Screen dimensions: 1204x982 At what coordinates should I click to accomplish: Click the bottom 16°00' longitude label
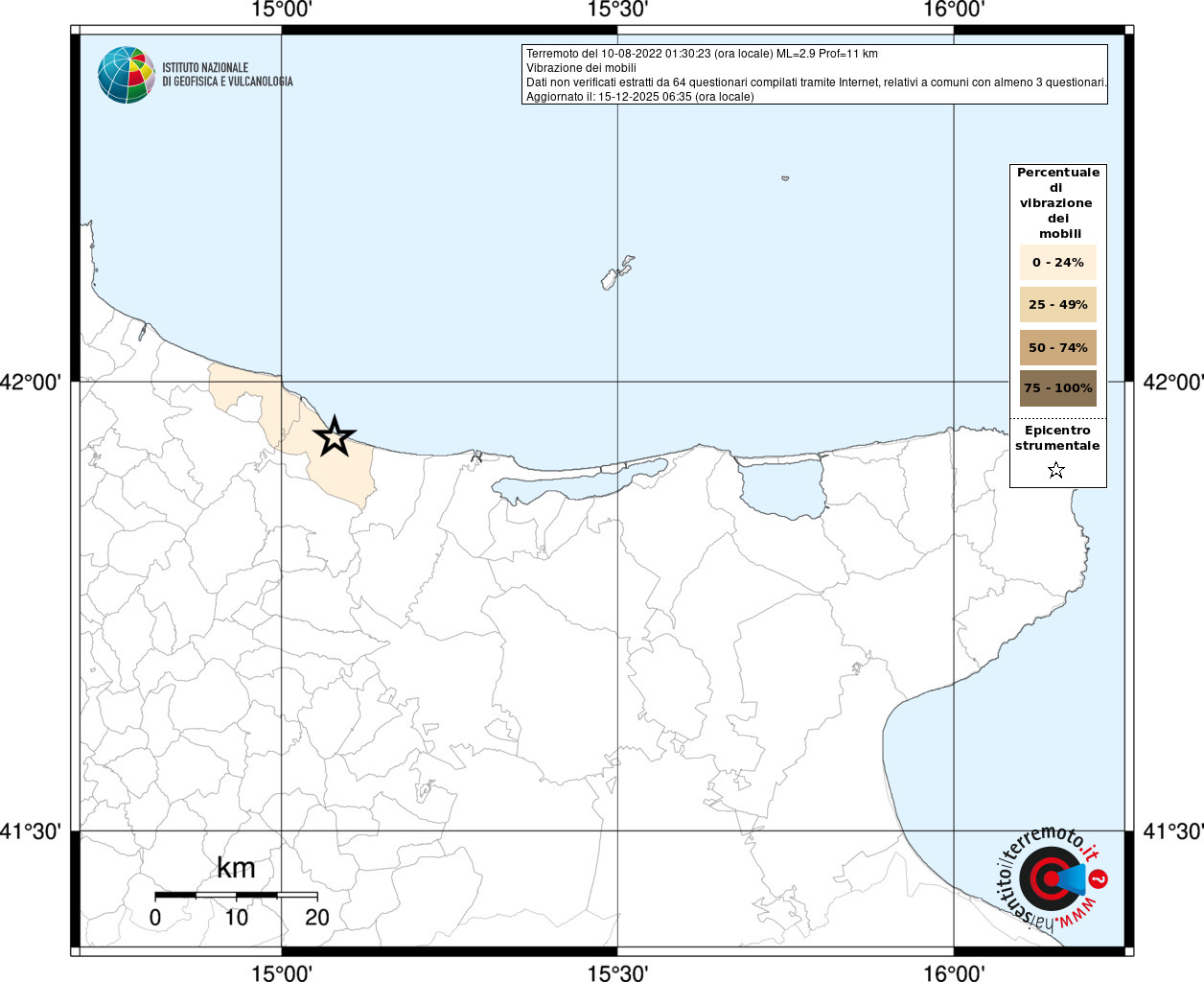[954, 972]
